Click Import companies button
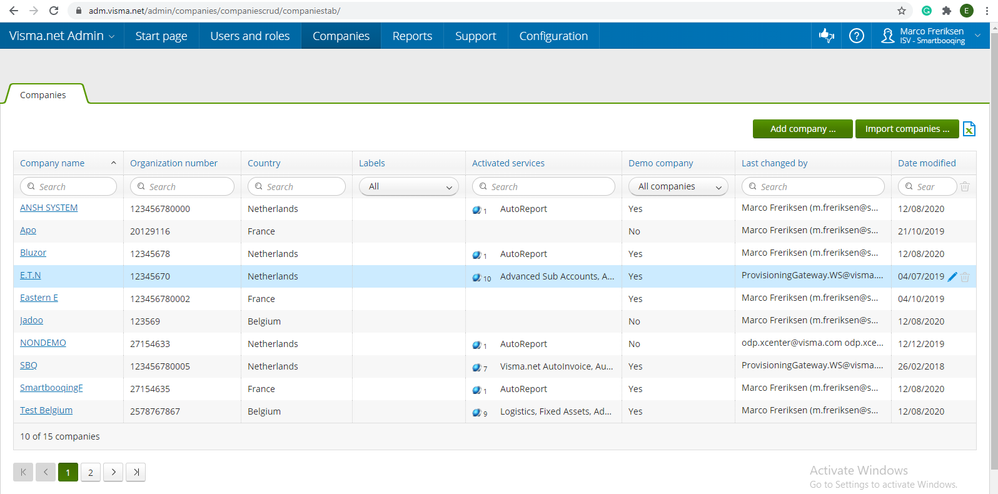Image resolution: width=998 pixels, height=494 pixels. tap(907, 129)
